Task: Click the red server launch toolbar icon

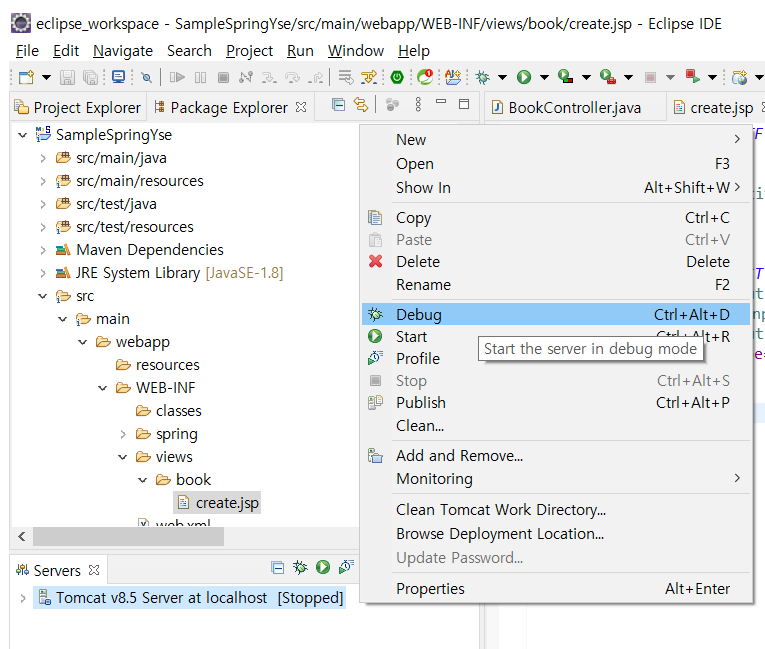Action: (x=692, y=77)
